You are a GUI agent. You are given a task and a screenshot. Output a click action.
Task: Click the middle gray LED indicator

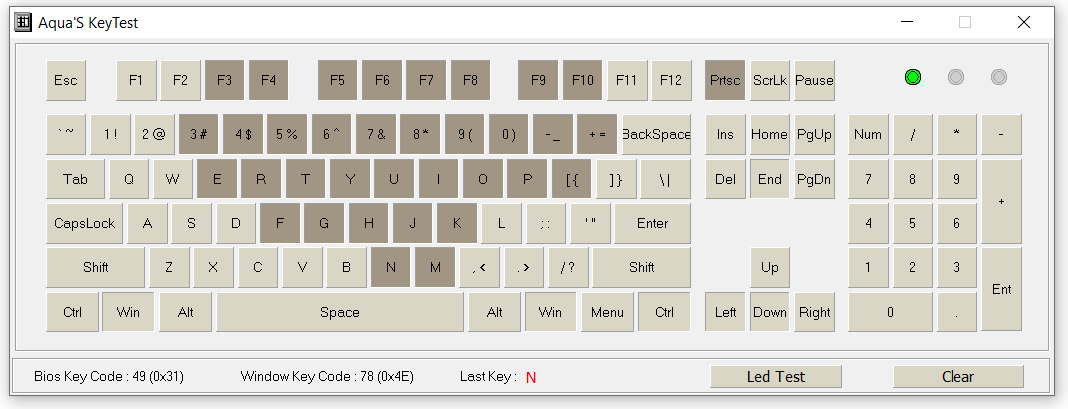tap(956, 77)
